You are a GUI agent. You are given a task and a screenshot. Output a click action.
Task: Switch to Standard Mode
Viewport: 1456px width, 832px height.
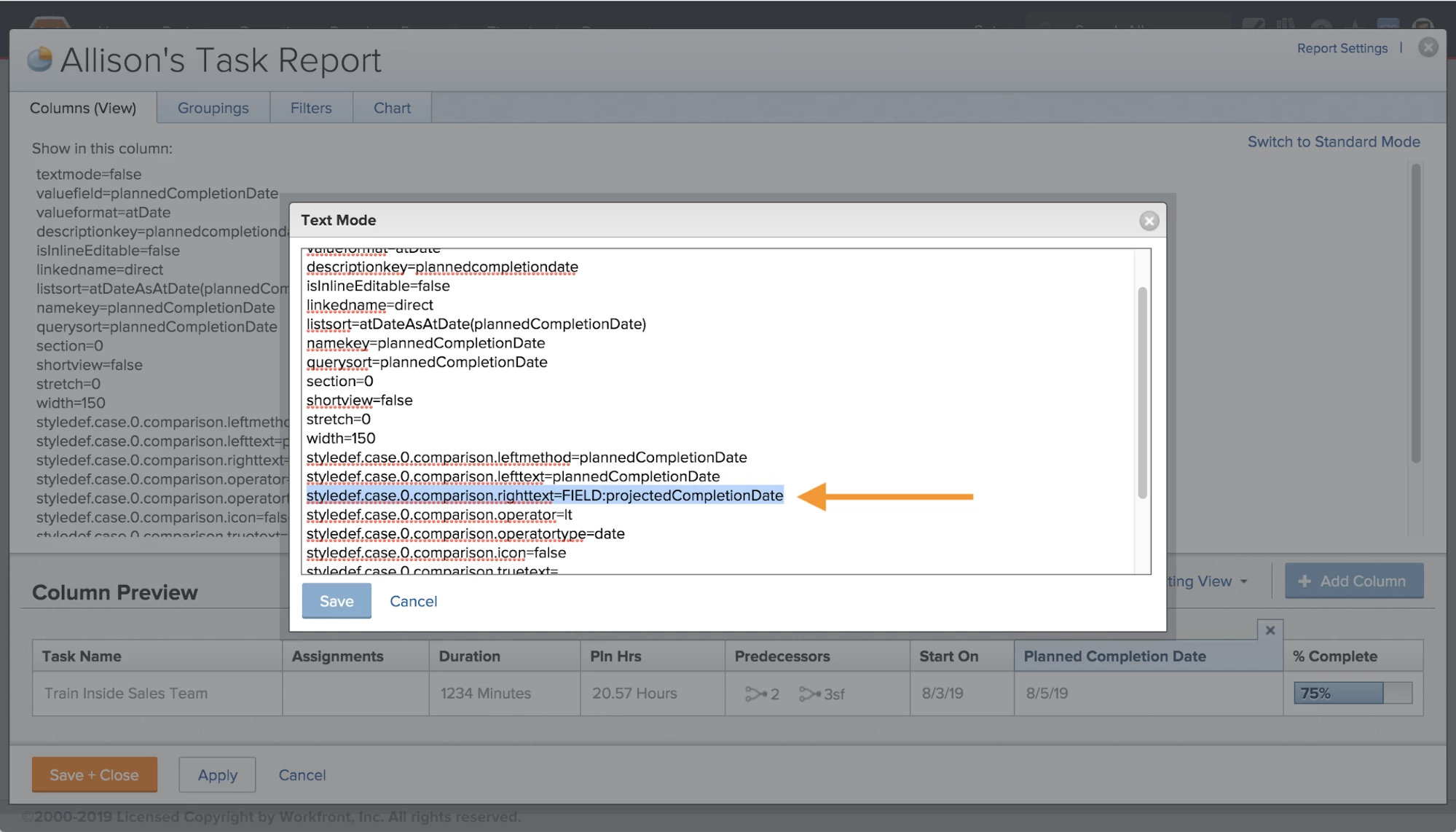coord(1333,142)
